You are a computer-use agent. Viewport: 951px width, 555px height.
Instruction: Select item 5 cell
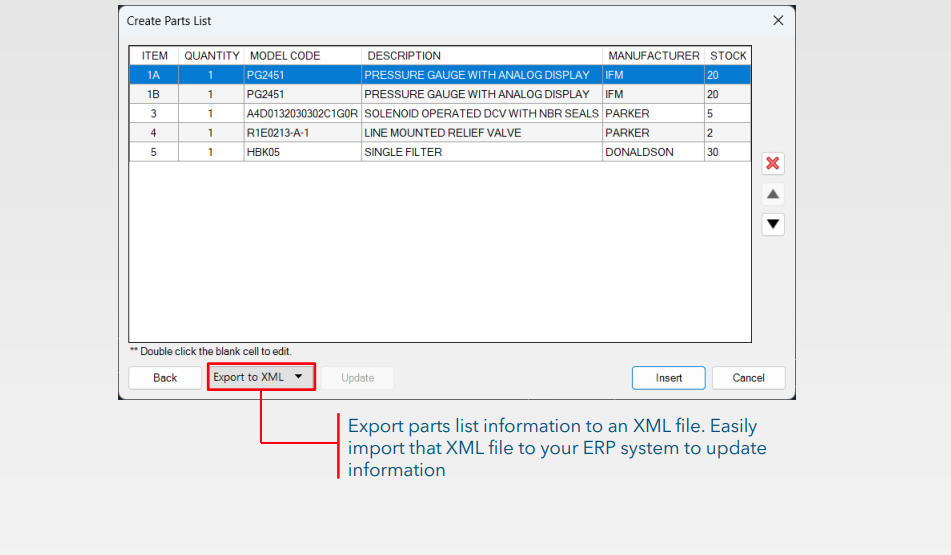click(154, 152)
